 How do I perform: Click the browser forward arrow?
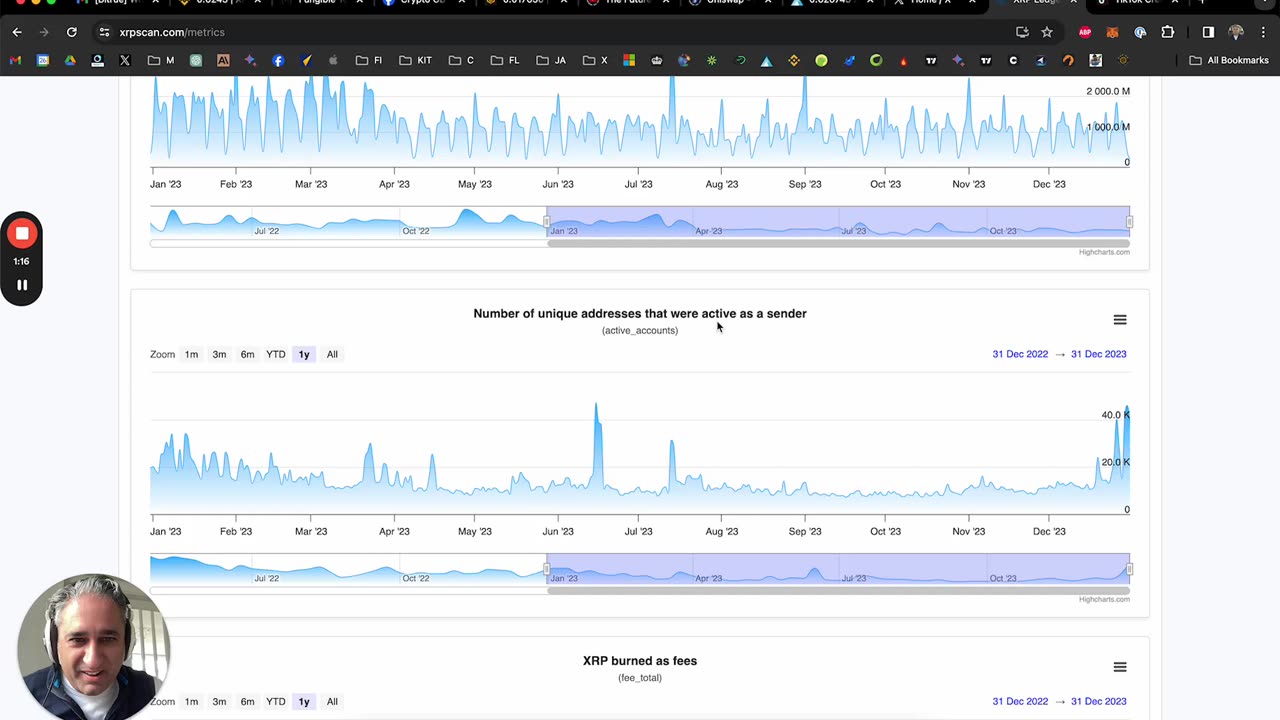(44, 32)
